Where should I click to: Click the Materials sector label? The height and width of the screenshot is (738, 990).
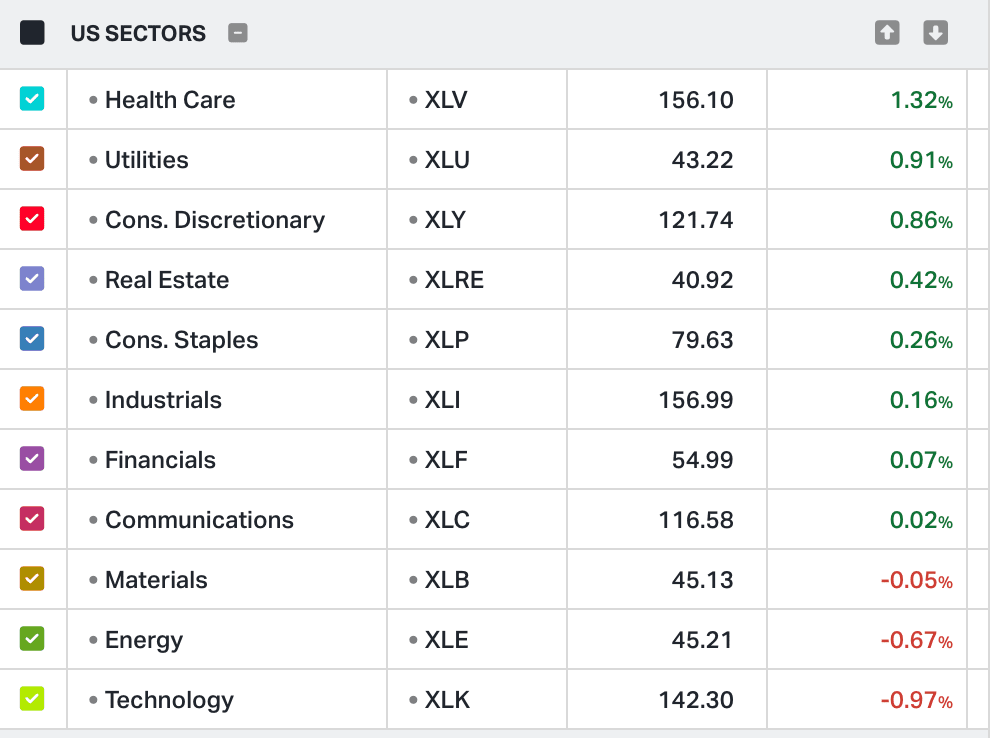[156, 580]
